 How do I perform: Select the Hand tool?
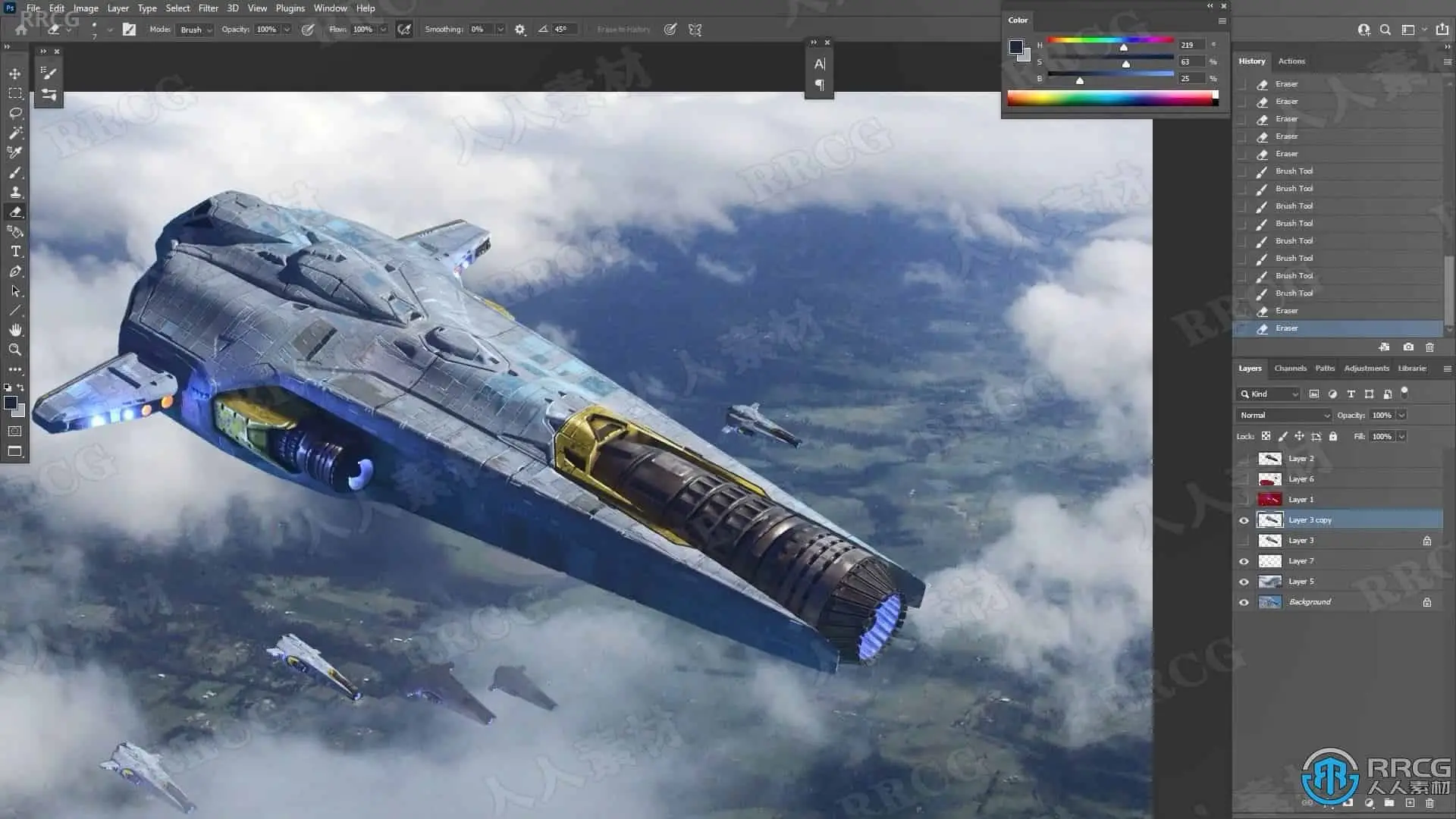15,330
